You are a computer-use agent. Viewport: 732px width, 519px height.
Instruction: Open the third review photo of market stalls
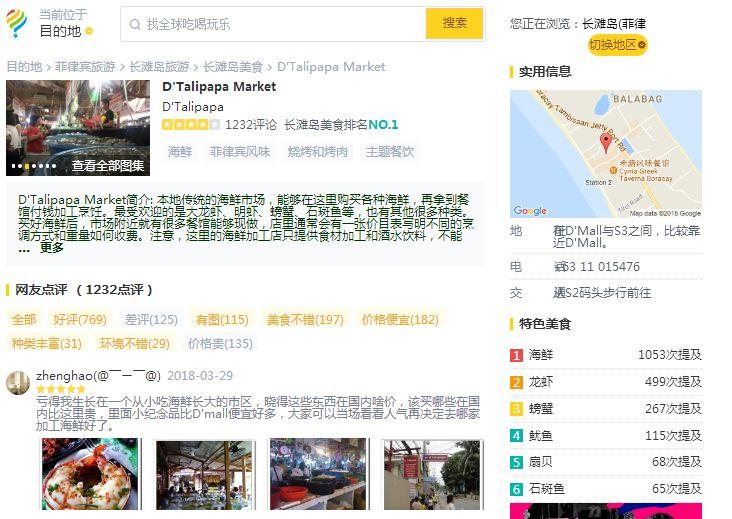pyautogui.click(x=319, y=474)
